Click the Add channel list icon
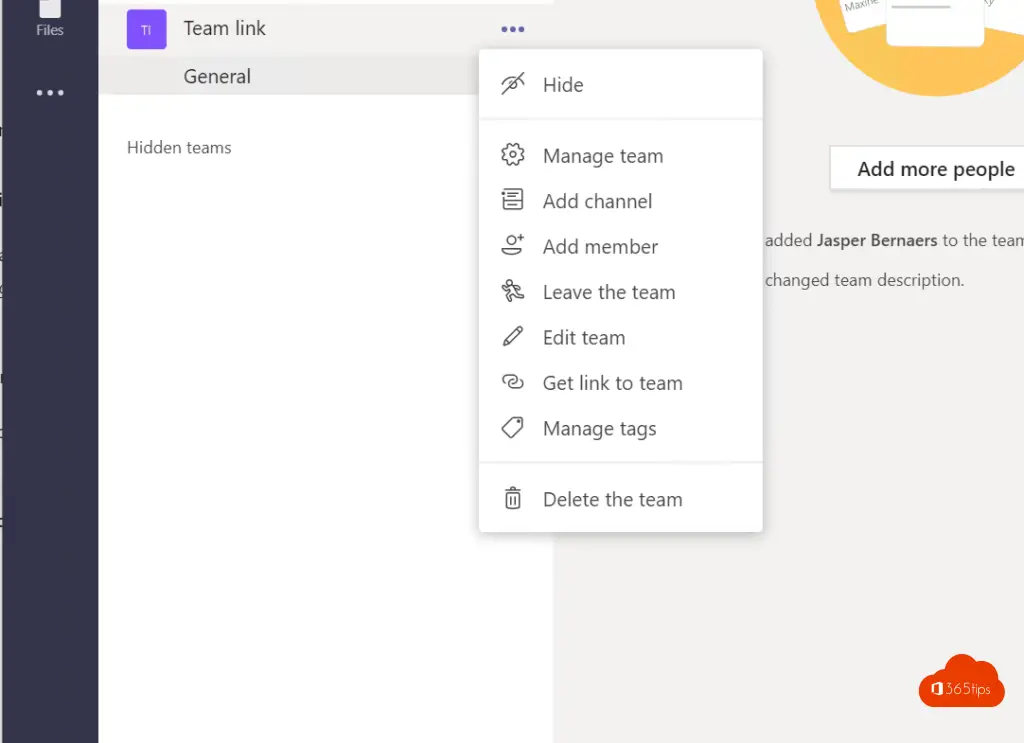Image resolution: width=1024 pixels, height=743 pixels. point(512,201)
